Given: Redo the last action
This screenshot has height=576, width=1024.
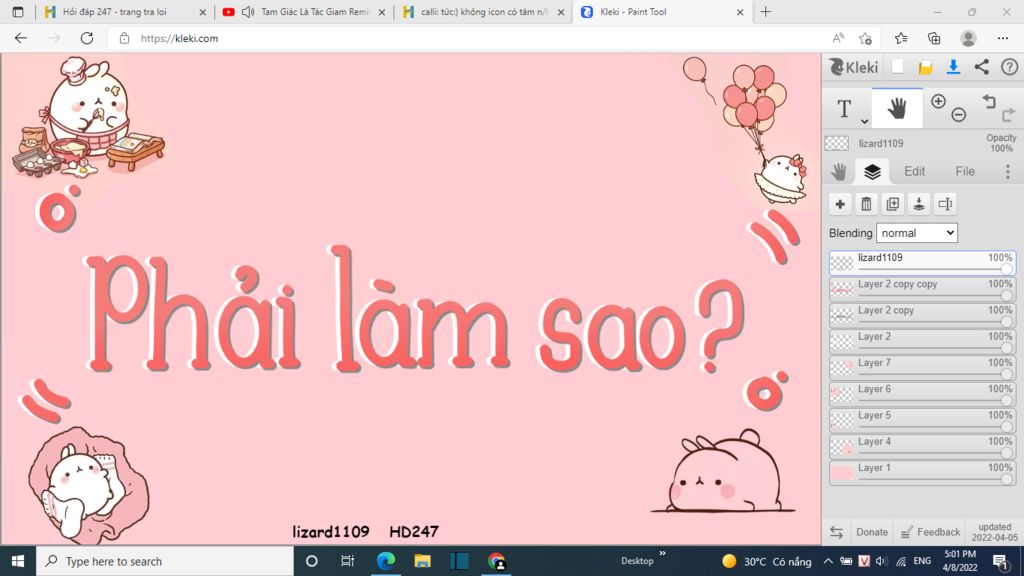Looking at the screenshot, I should 1008,115.
